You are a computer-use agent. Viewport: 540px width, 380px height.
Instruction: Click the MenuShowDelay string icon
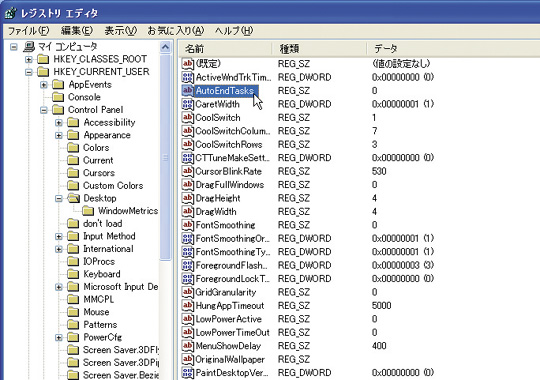[187, 346]
